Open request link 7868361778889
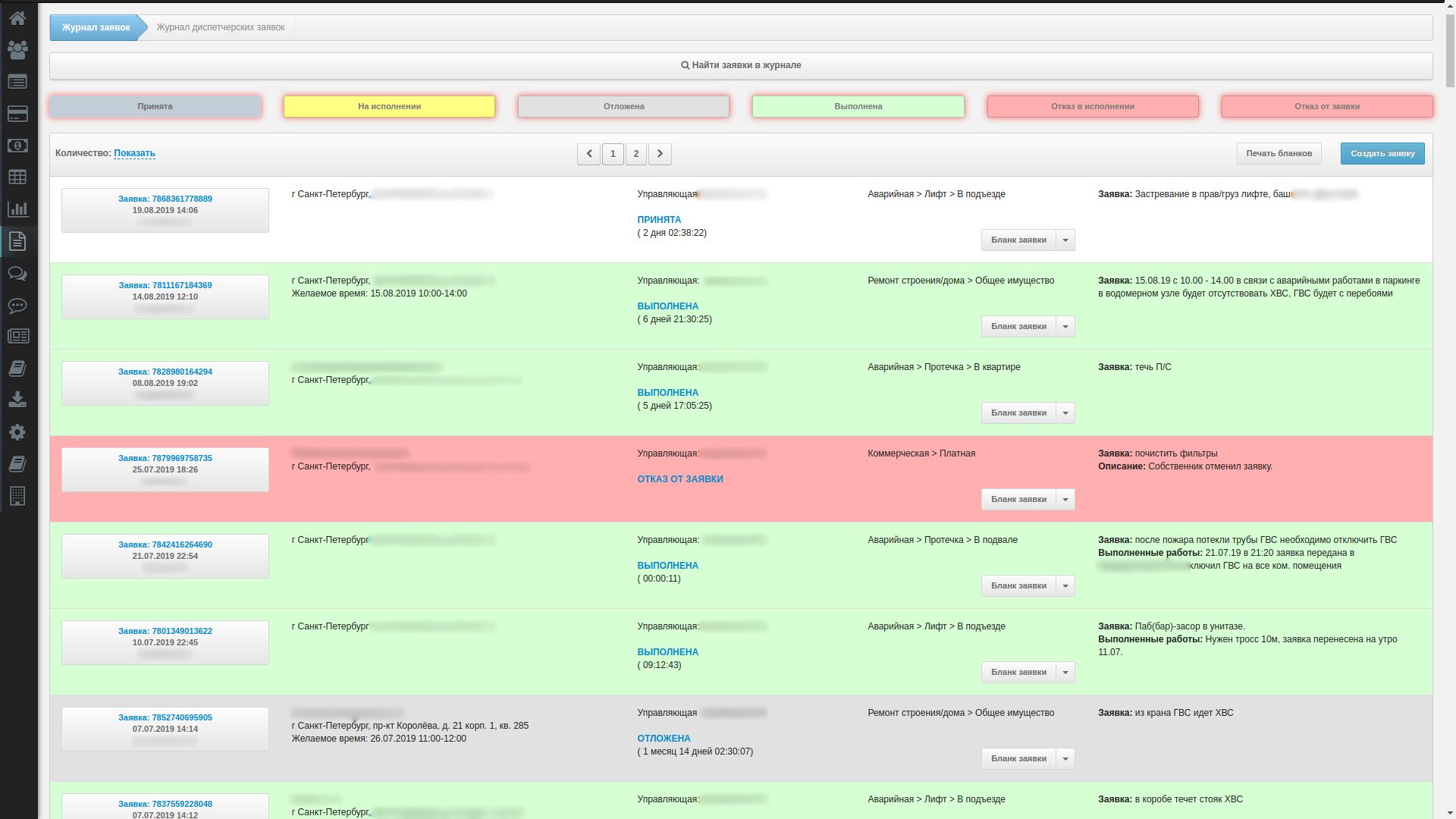Image resolution: width=1456 pixels, height=819 pixels. click(x=165, y=199)
